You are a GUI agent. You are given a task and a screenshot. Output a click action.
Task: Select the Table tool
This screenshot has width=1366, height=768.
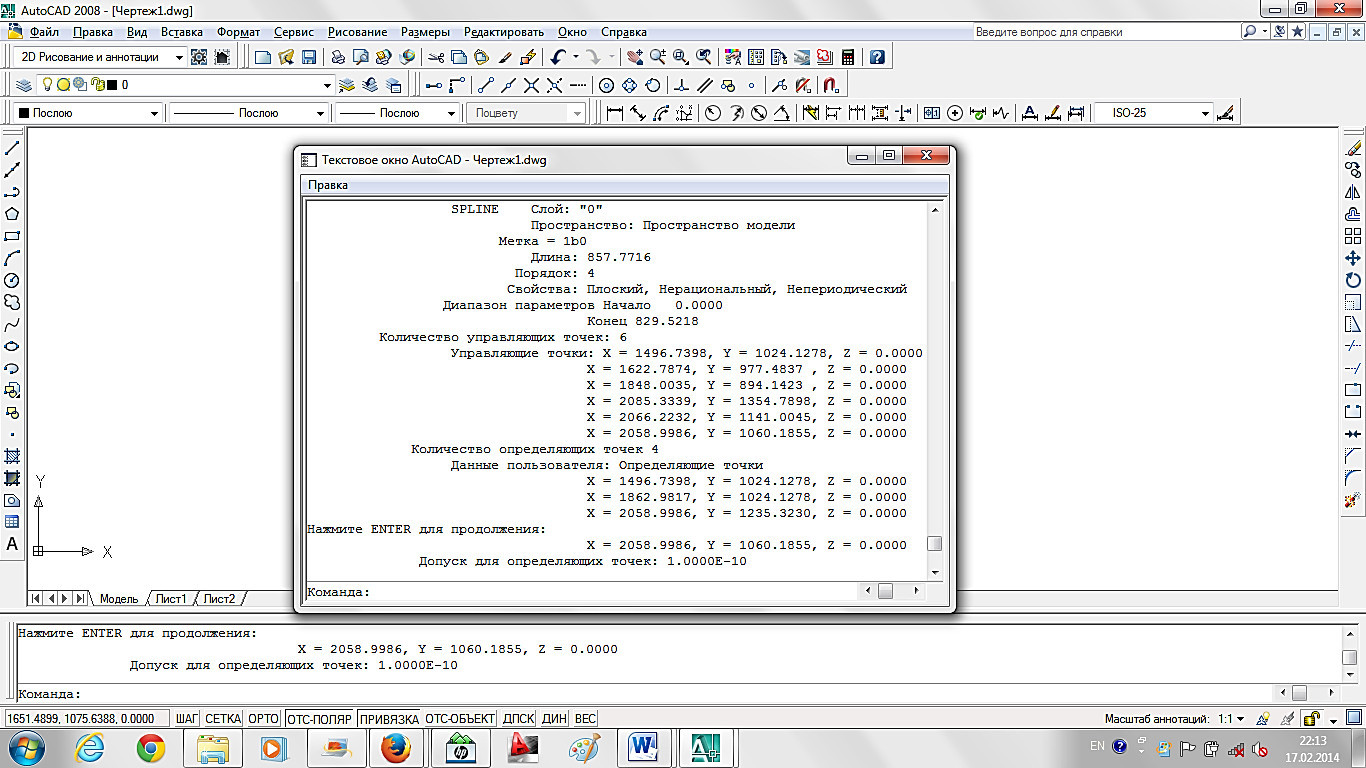point(12,522)
